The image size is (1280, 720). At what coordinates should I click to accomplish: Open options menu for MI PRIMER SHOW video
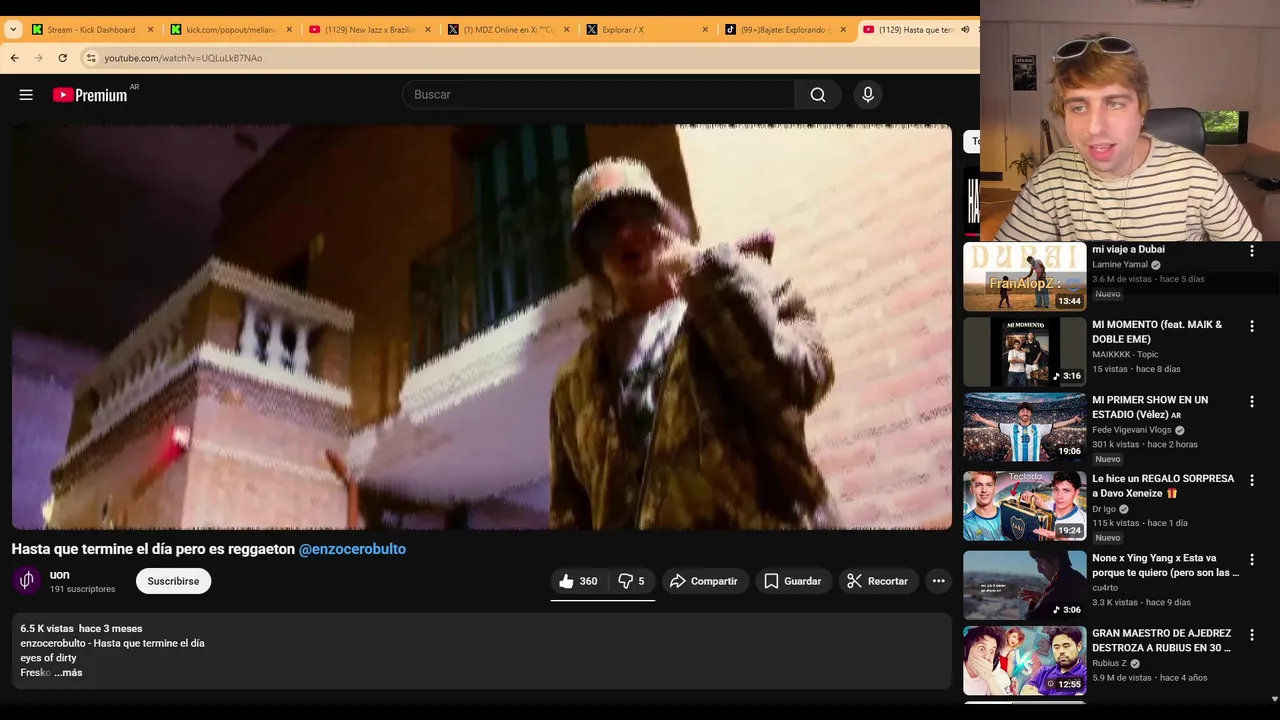click(x=1251, y=401)
